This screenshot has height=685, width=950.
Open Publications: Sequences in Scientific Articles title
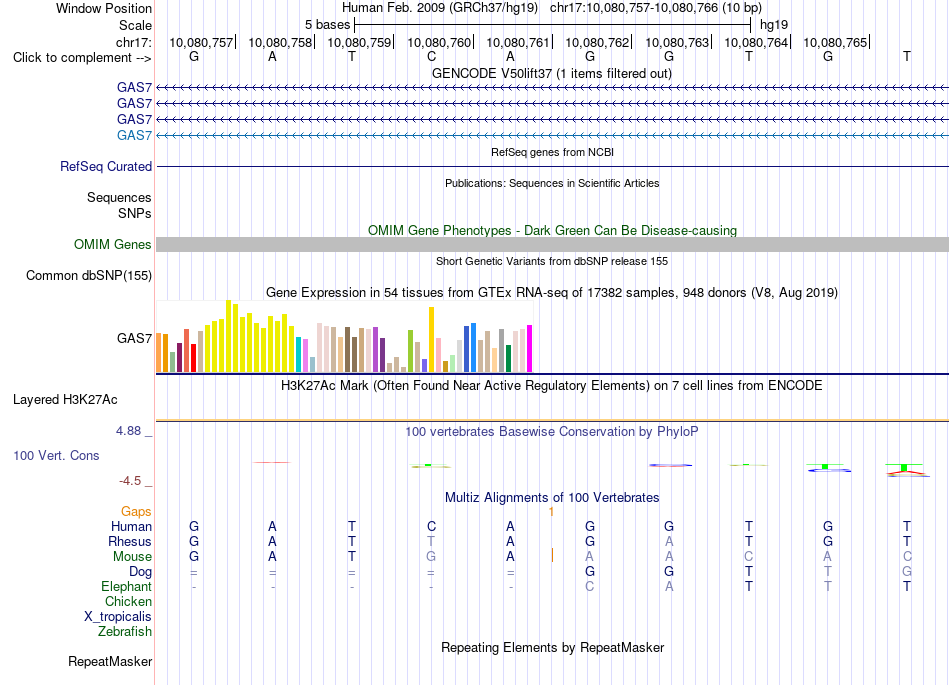point(552,183)
